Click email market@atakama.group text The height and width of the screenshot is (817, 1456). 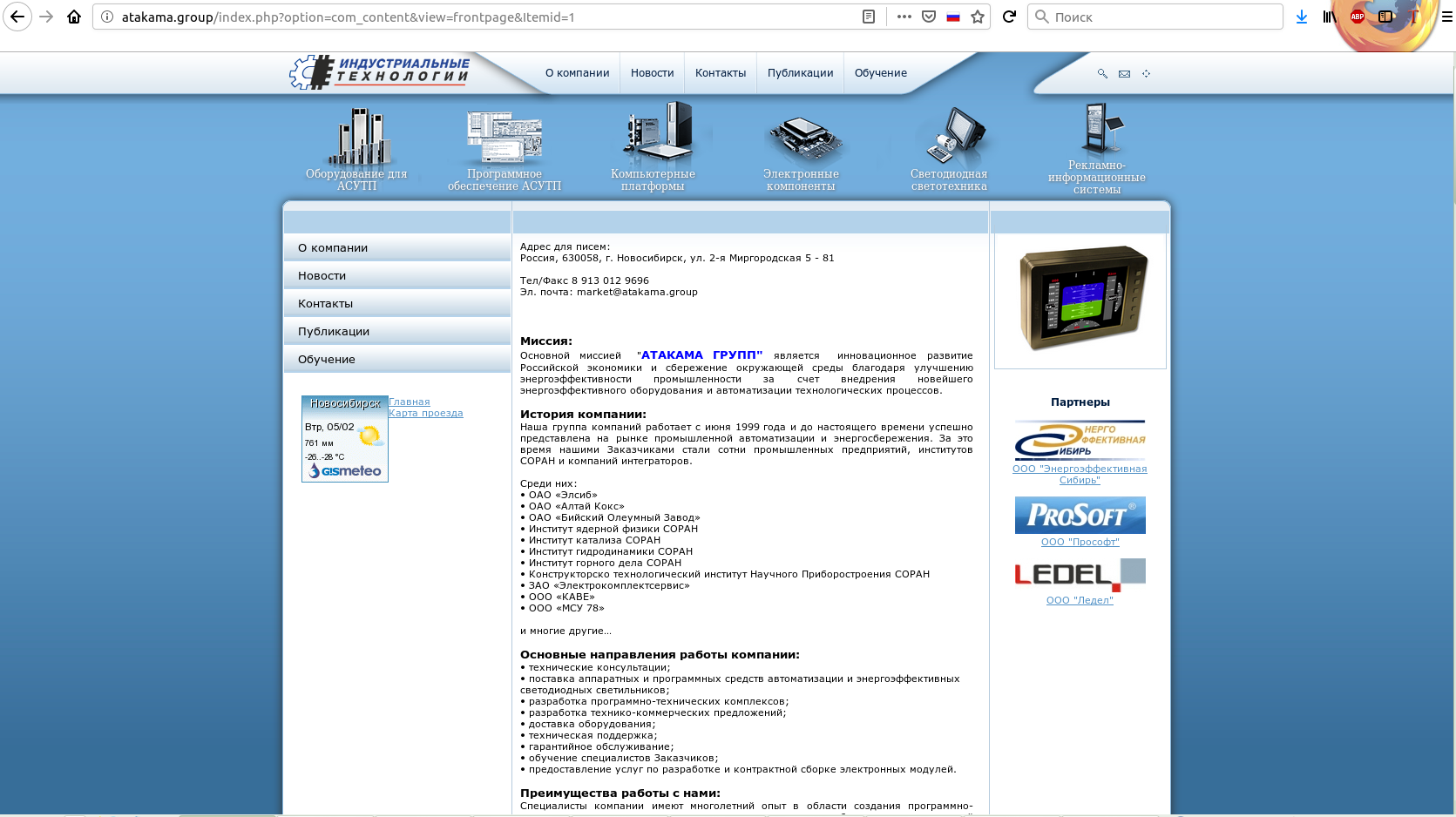click(637, 292)
